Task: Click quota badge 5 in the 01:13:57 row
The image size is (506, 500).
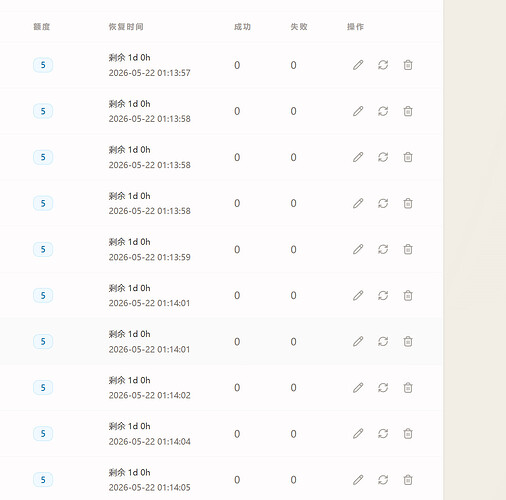Action: point(43,65)
